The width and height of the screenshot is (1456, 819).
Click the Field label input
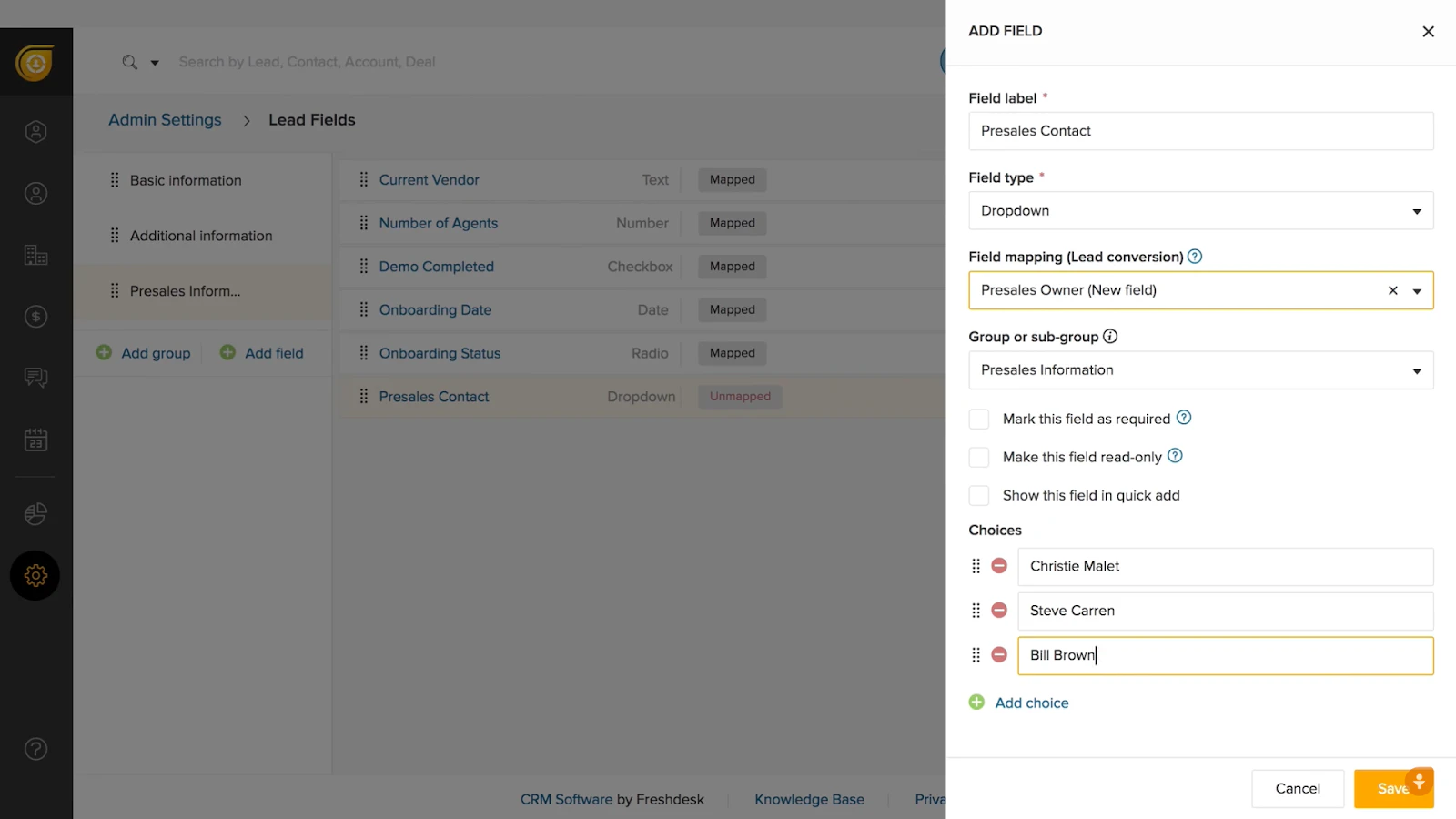[1201, 131]
